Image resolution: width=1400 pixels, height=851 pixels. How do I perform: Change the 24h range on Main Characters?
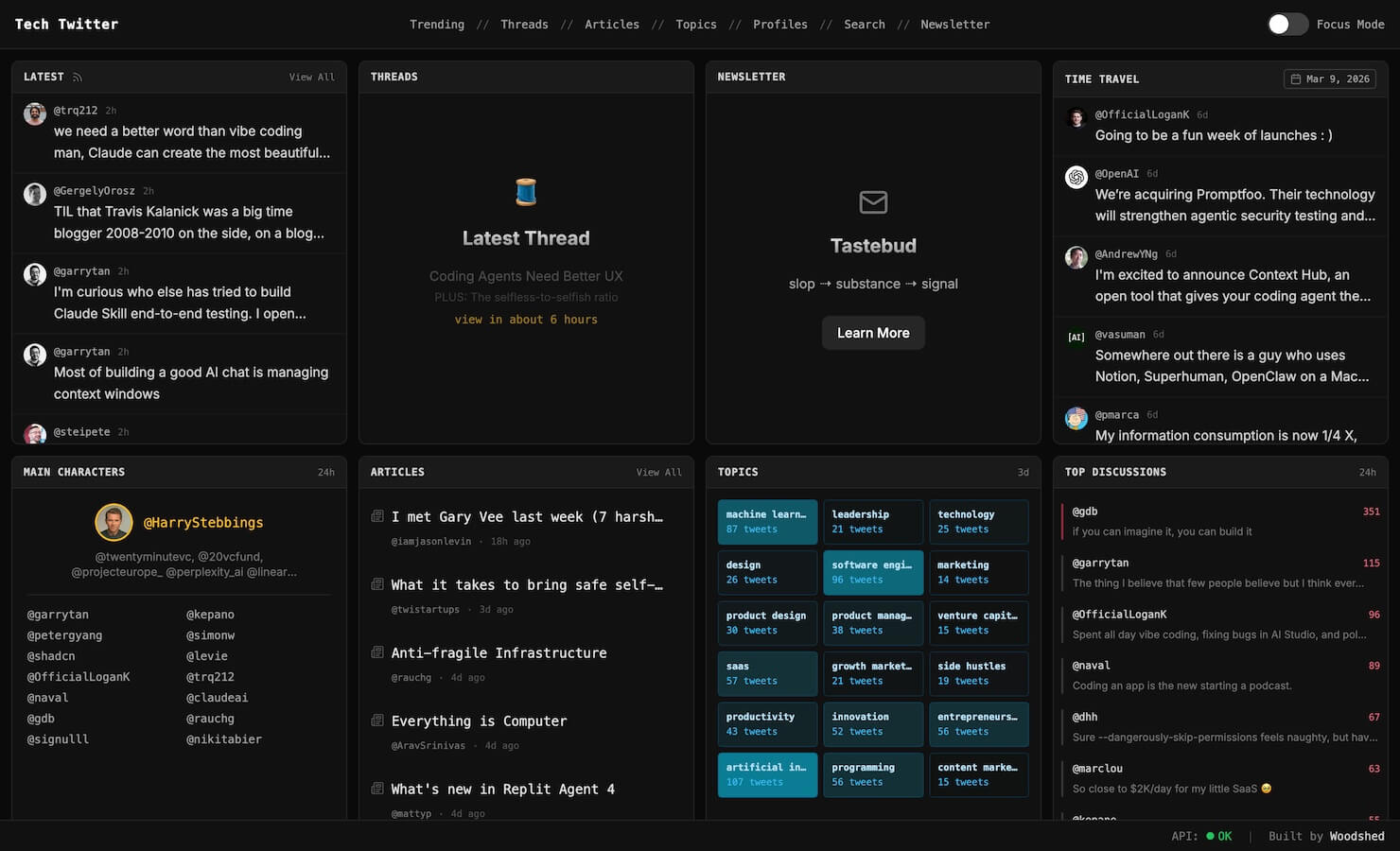coord(325,472)
